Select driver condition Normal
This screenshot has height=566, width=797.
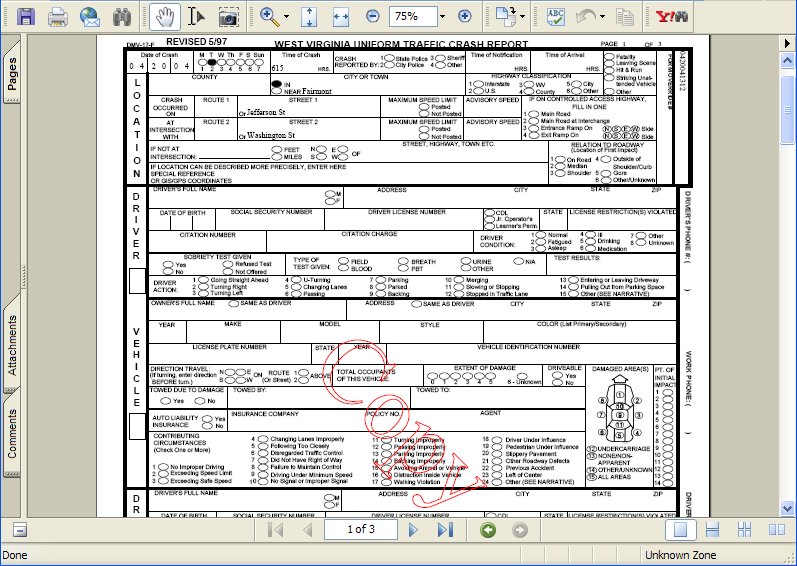(x=540, y=235)
